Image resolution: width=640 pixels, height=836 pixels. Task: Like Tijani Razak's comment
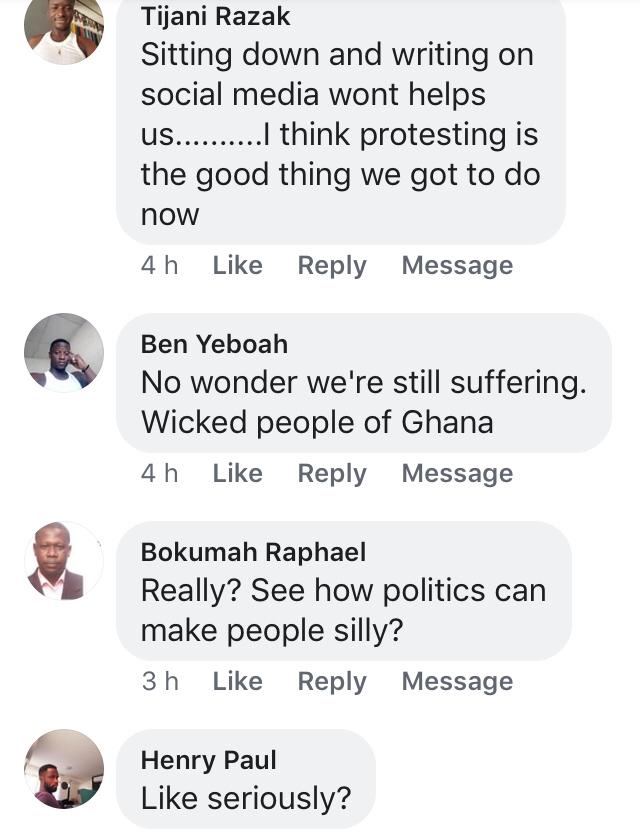[237, 265]
